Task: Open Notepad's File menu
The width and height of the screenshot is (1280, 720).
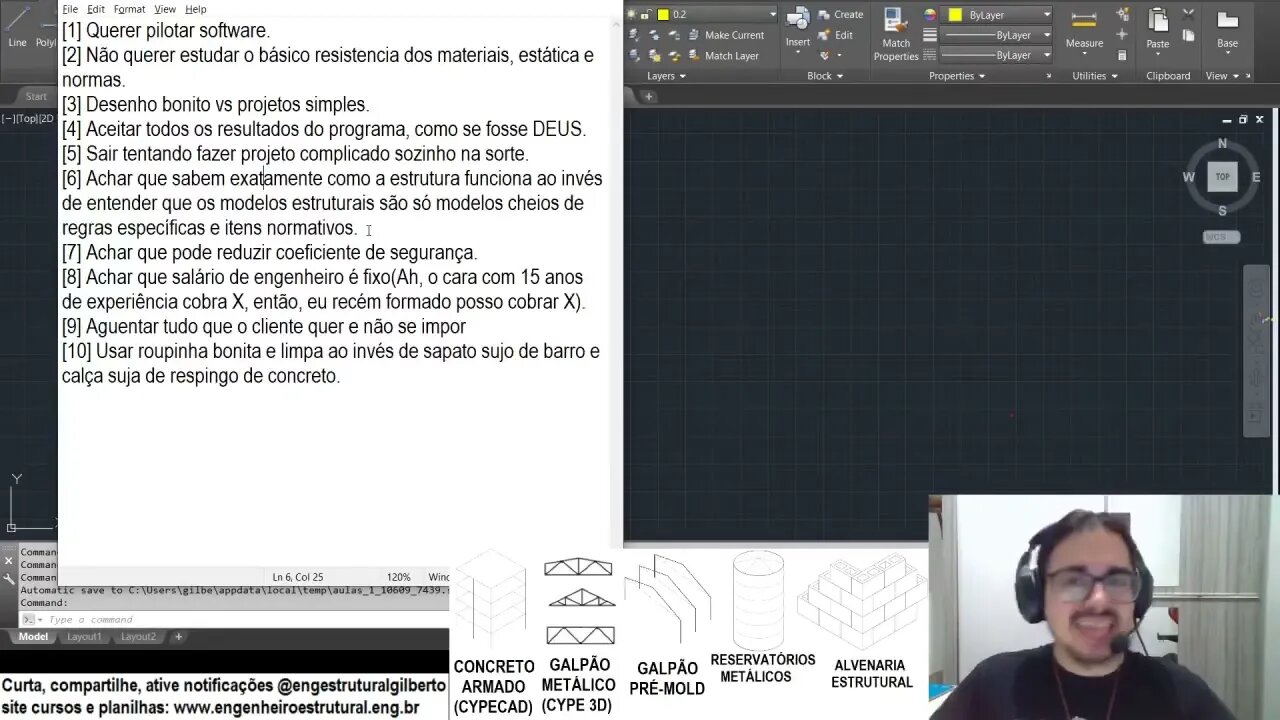Action: (x=70, y=9)
